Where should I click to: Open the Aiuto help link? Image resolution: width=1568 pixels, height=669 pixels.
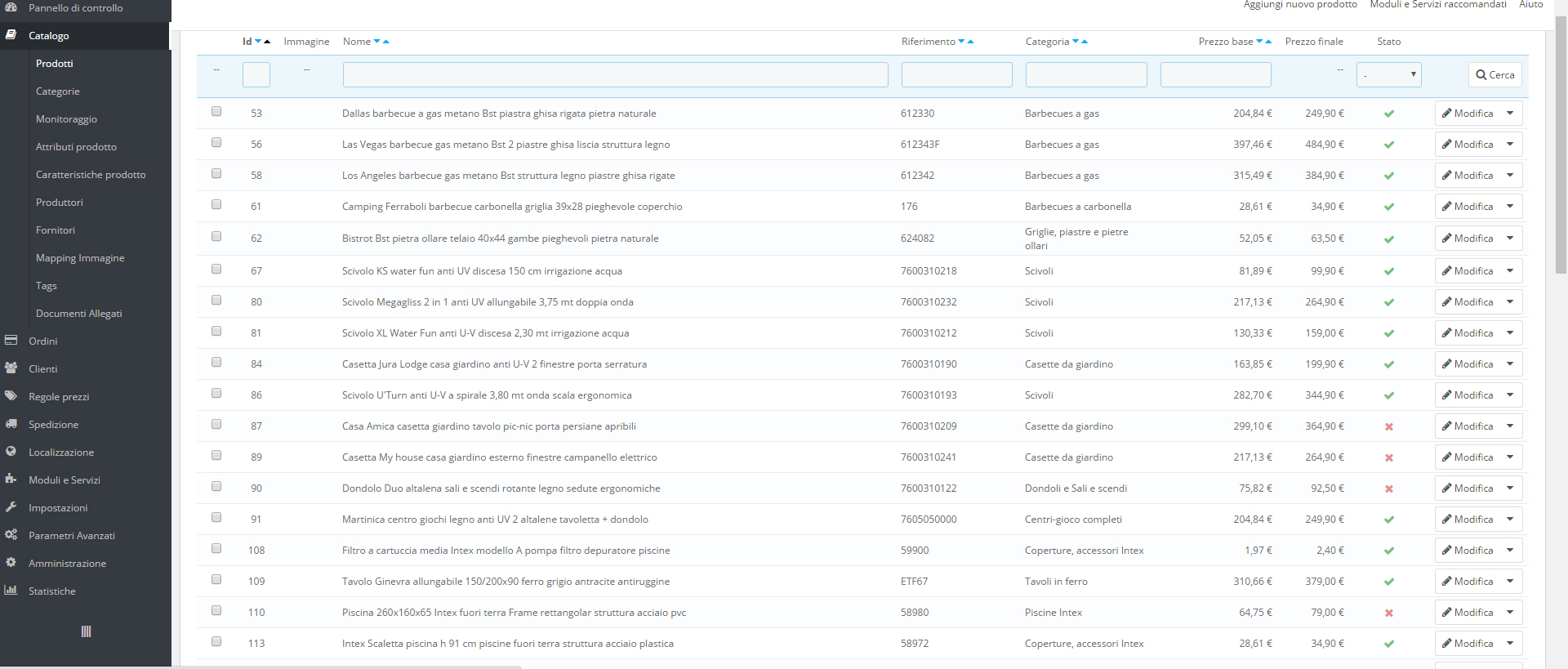[x=1530, y=5]
